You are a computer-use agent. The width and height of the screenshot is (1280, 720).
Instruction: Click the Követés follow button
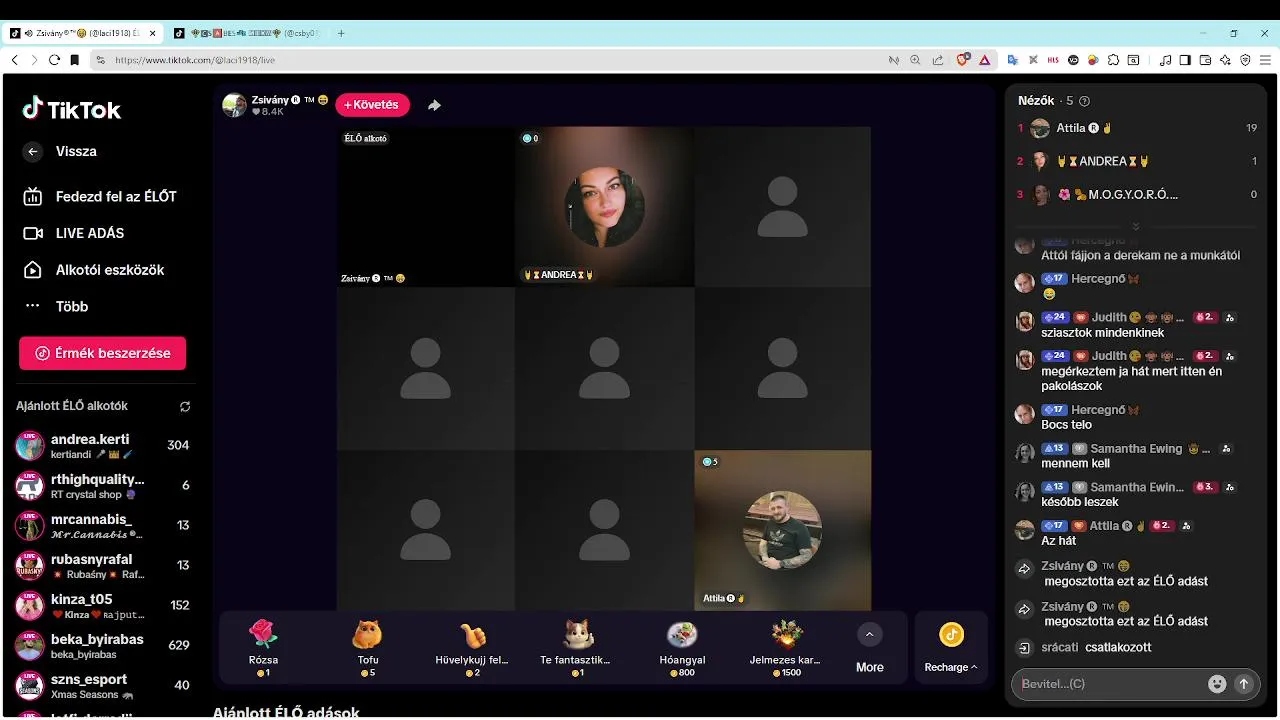click(373, 105)
